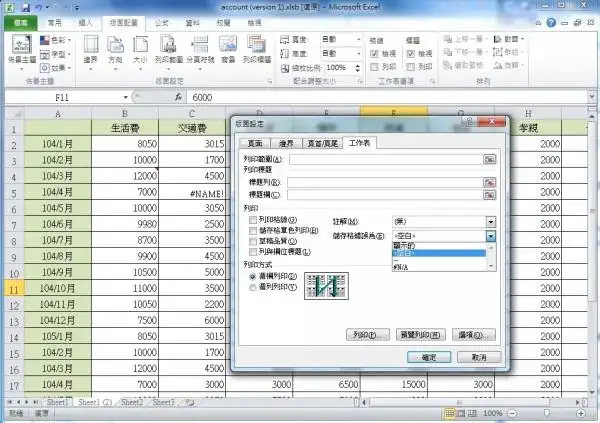Click range selector icon for 標題列 field
The image size is (600, 423).
[x=490, y=182]
